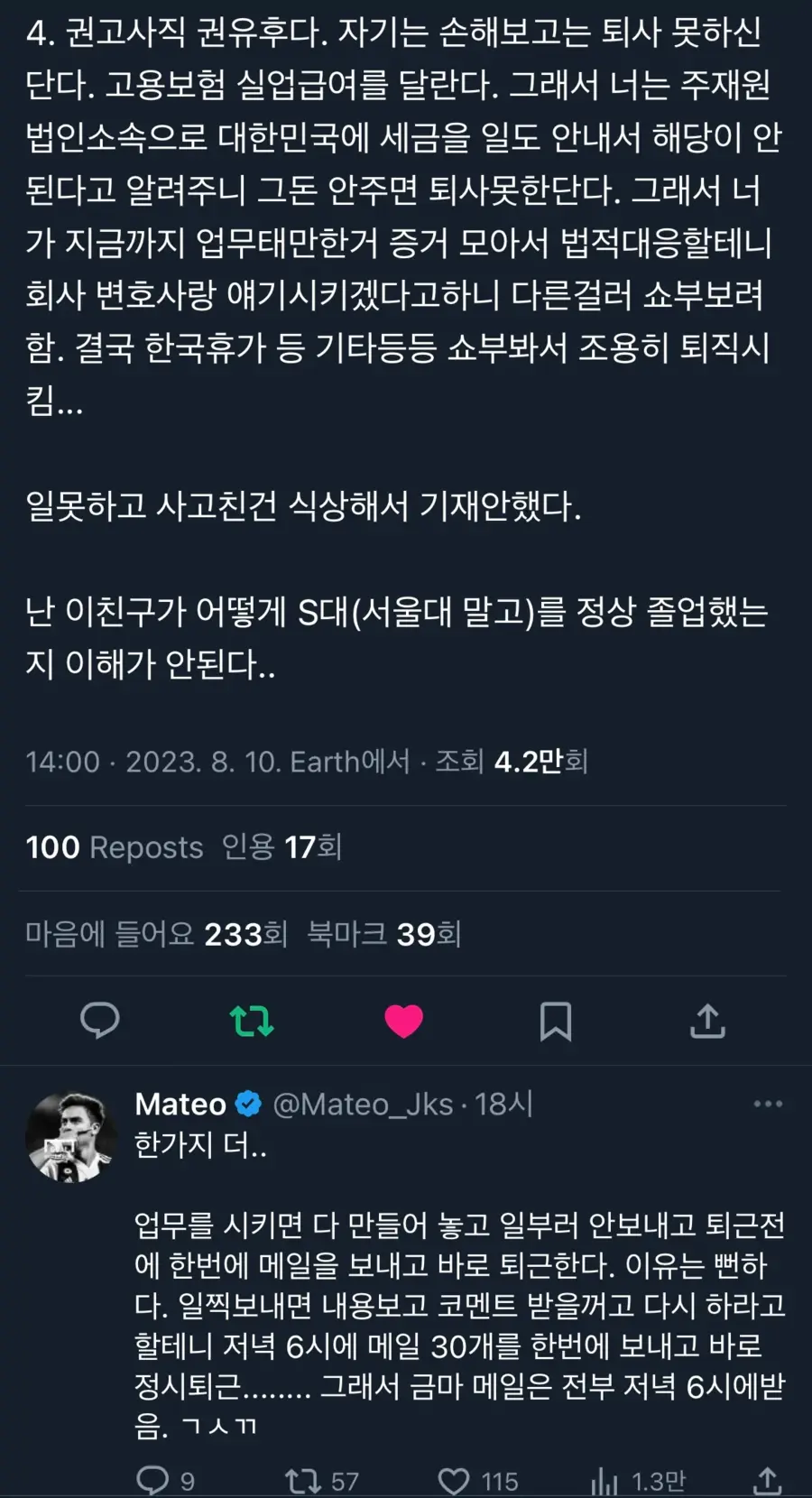
Task: Open the 마음에 들어요 233회 likes list
Action: (x=156, y=934)
